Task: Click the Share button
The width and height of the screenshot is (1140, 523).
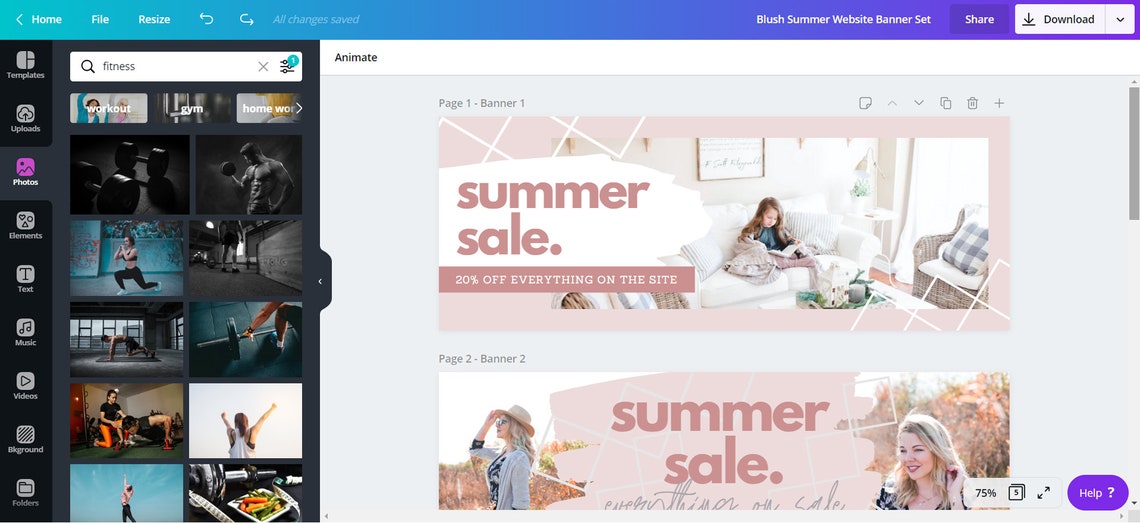Action: pyautogui.click(x=979, y=20)
